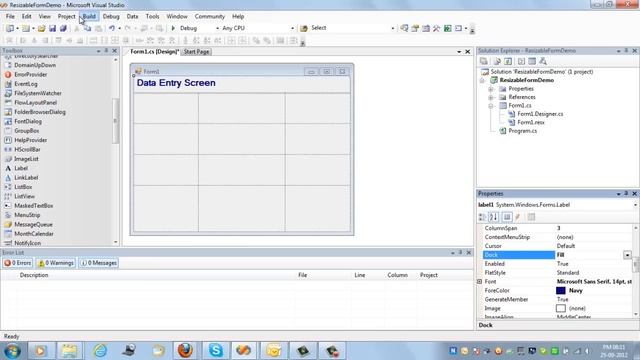Select Form1.Designer.cs in Solution Explorer
The height and width of the screenshot is (360, 640).
click(x=540, y=114)
